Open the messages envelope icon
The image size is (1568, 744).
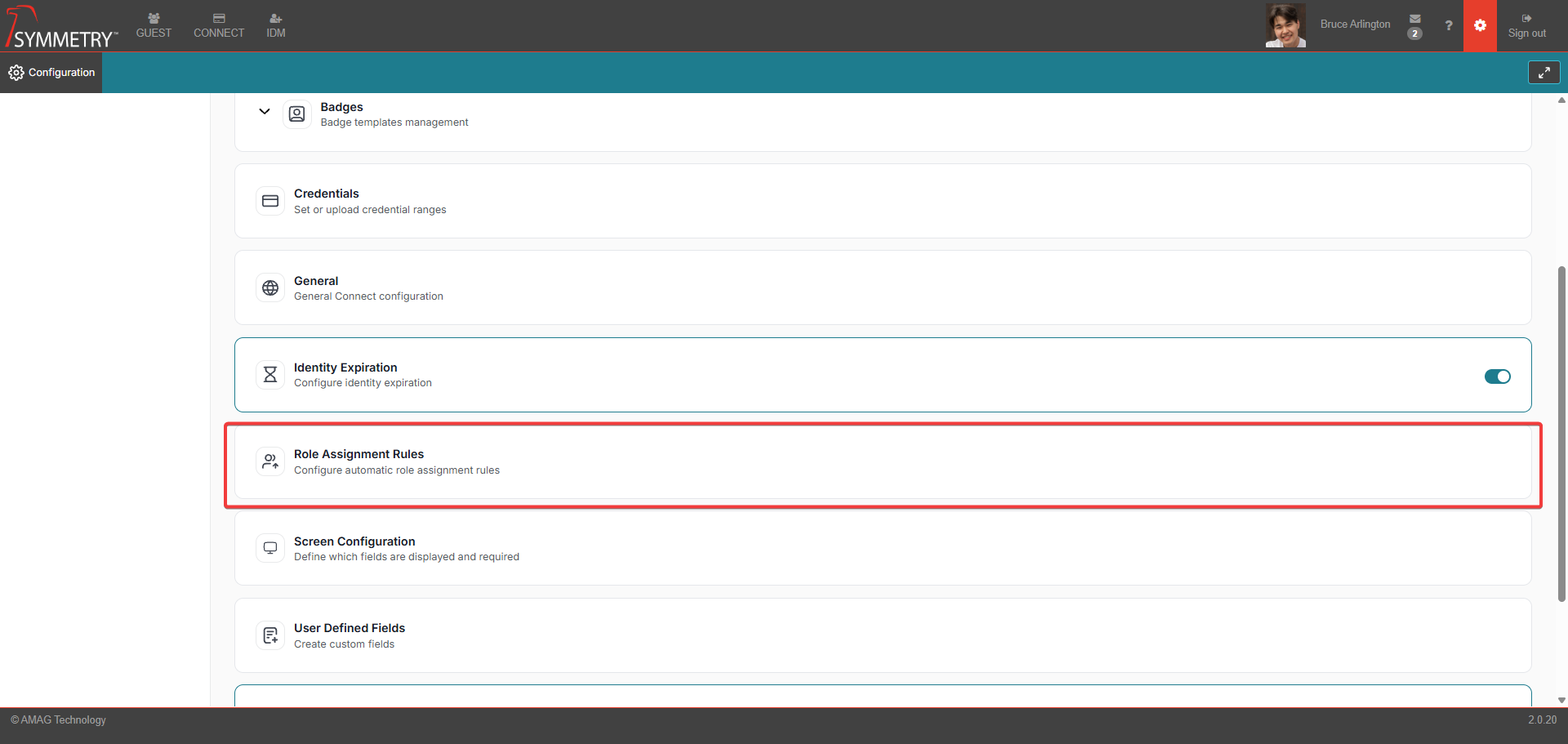tap(1414, 20)
